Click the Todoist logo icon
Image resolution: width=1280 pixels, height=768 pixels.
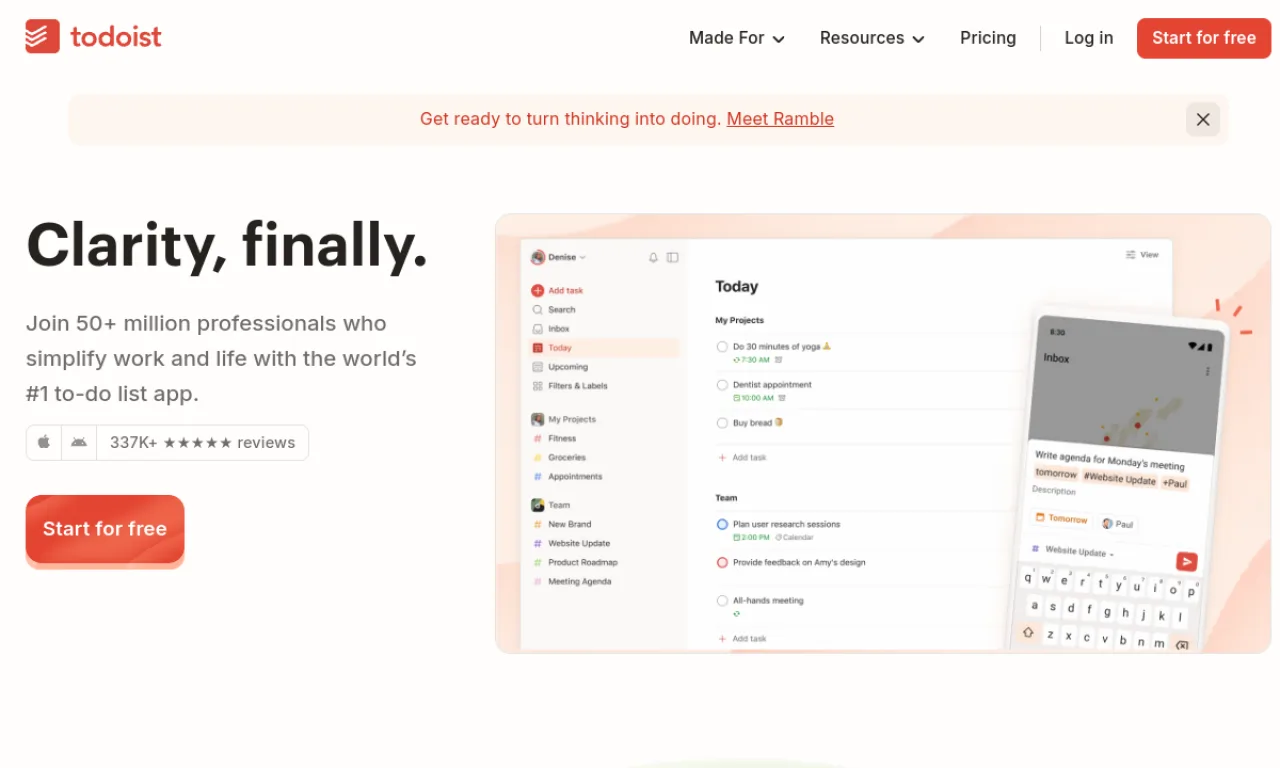[x=42, y=37]
